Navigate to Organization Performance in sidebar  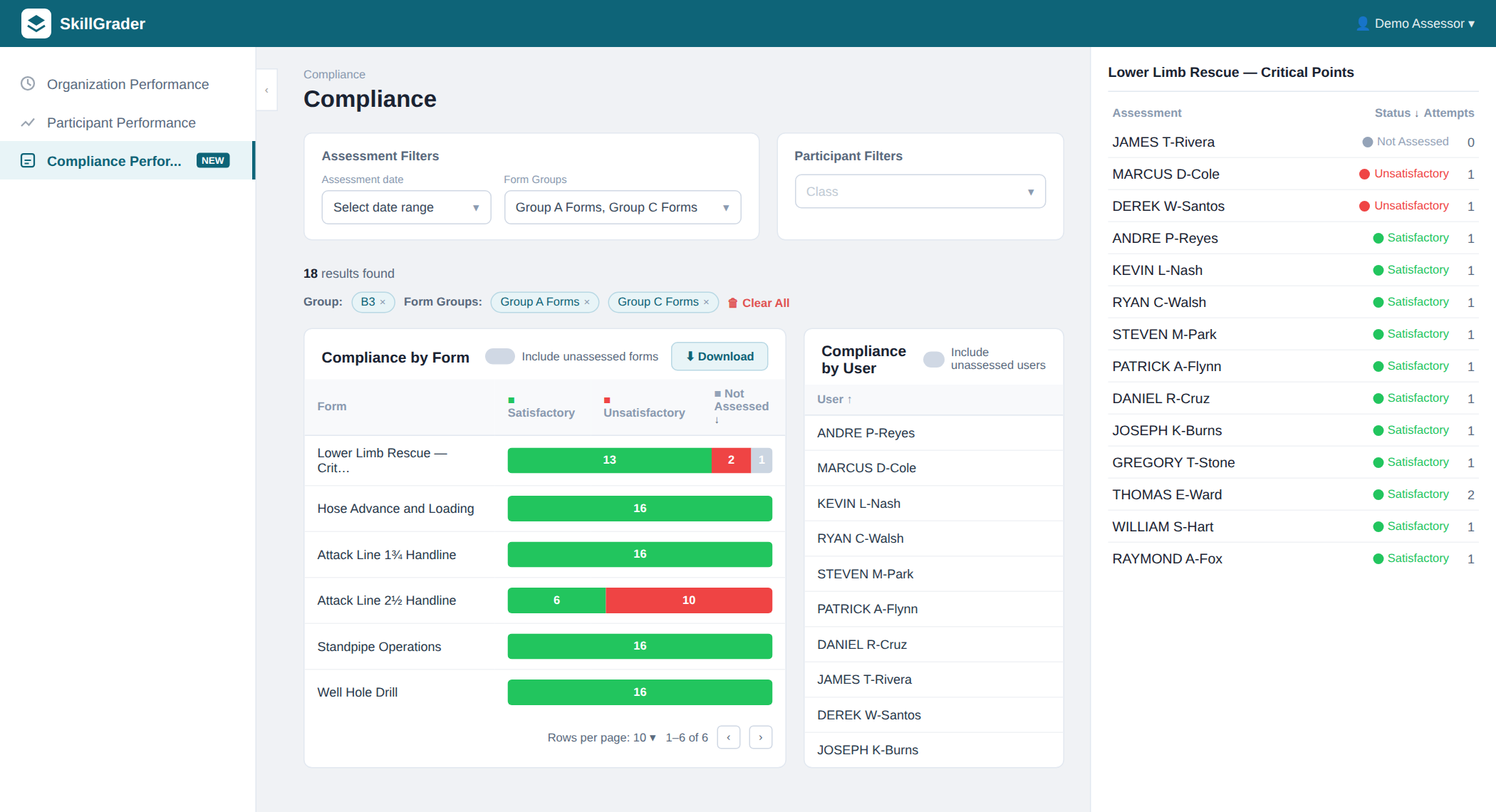(x=128, y=84)
